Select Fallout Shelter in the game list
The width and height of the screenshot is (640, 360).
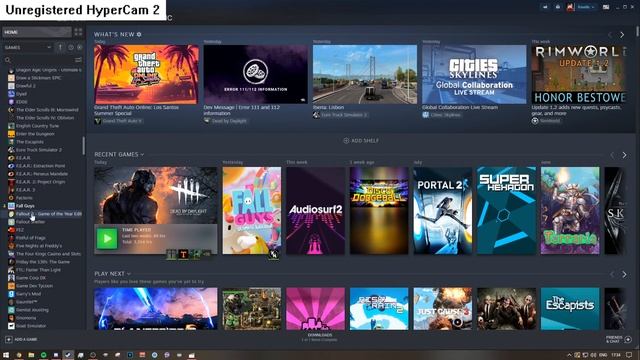(31, 222)
